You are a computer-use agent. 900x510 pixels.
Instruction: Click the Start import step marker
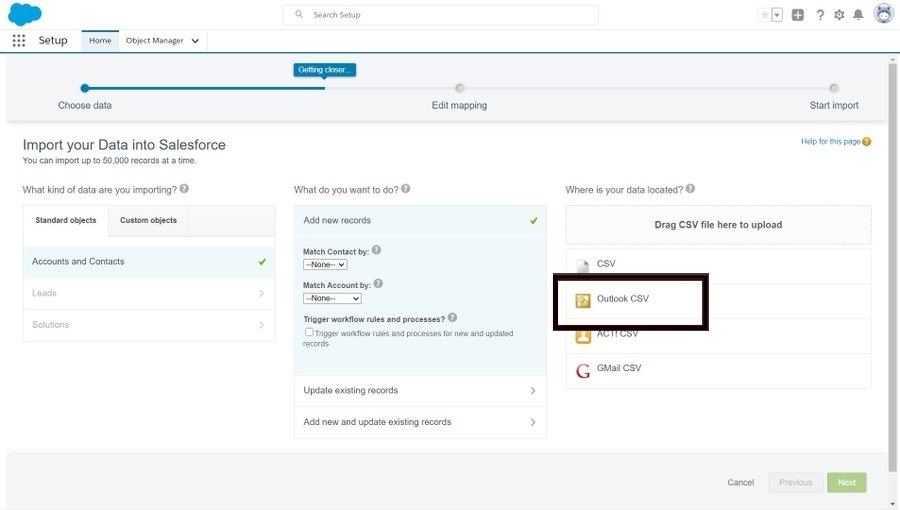pyautogui.click(x=834, y=88)
